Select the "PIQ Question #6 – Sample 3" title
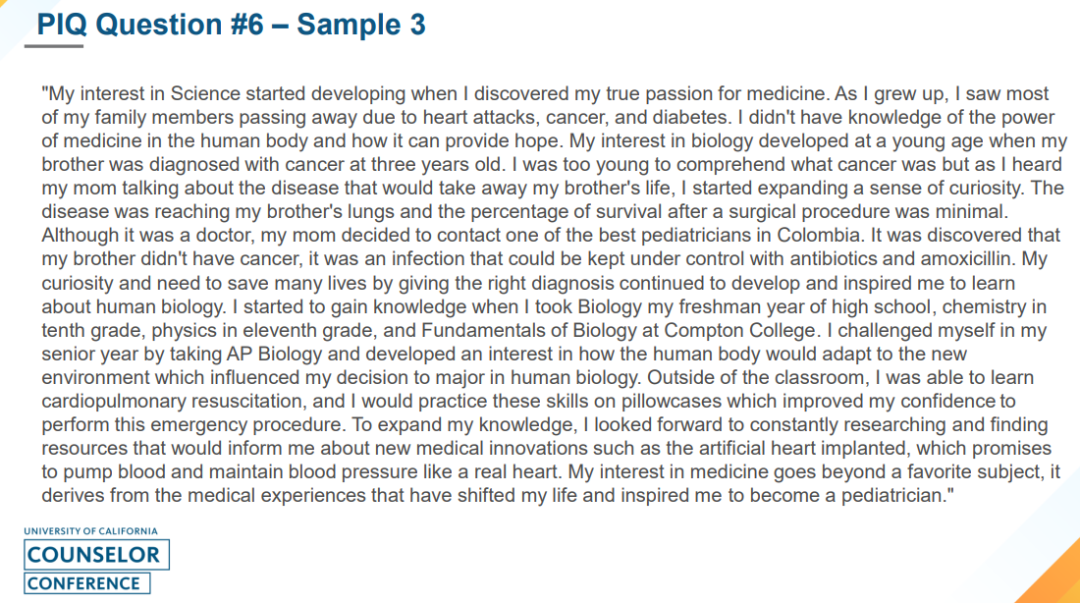This screenshot has height=603, width=1080. pyautogui.click(x=231, y=24)
